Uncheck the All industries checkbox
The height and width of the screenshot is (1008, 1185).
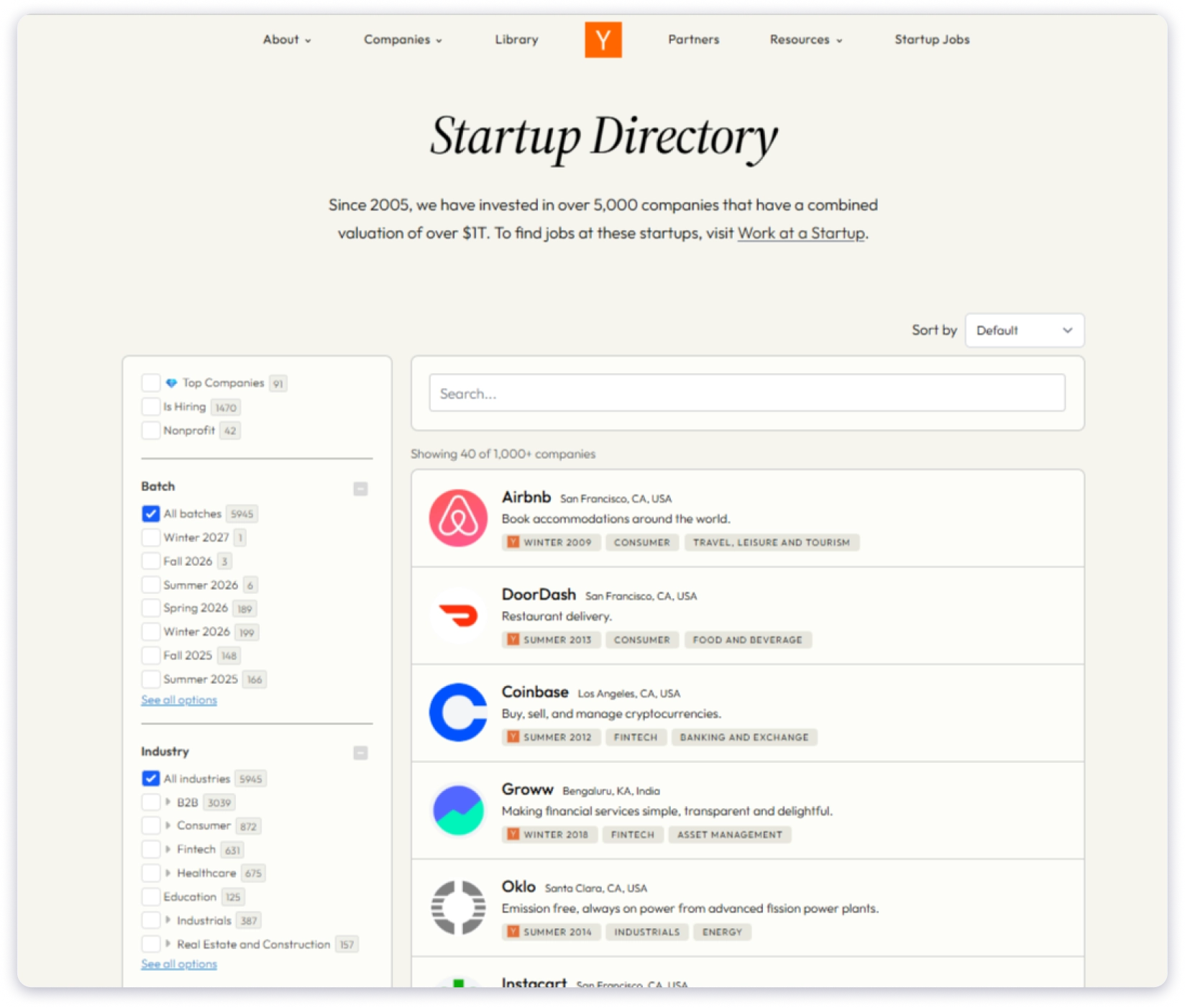151,779
